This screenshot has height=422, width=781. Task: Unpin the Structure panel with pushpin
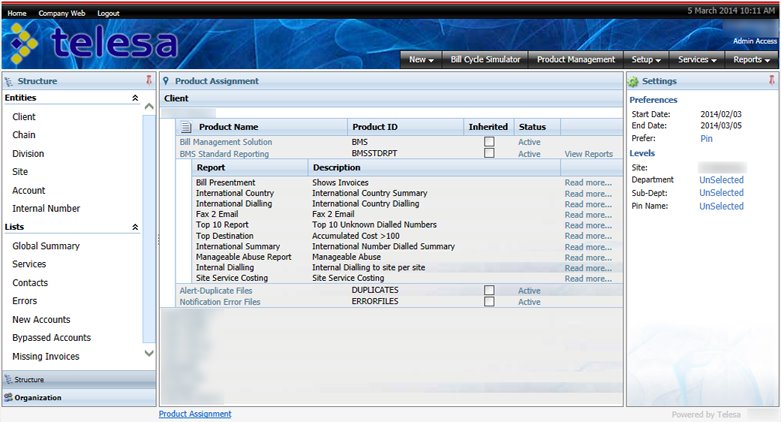click(x=148, y=80)
